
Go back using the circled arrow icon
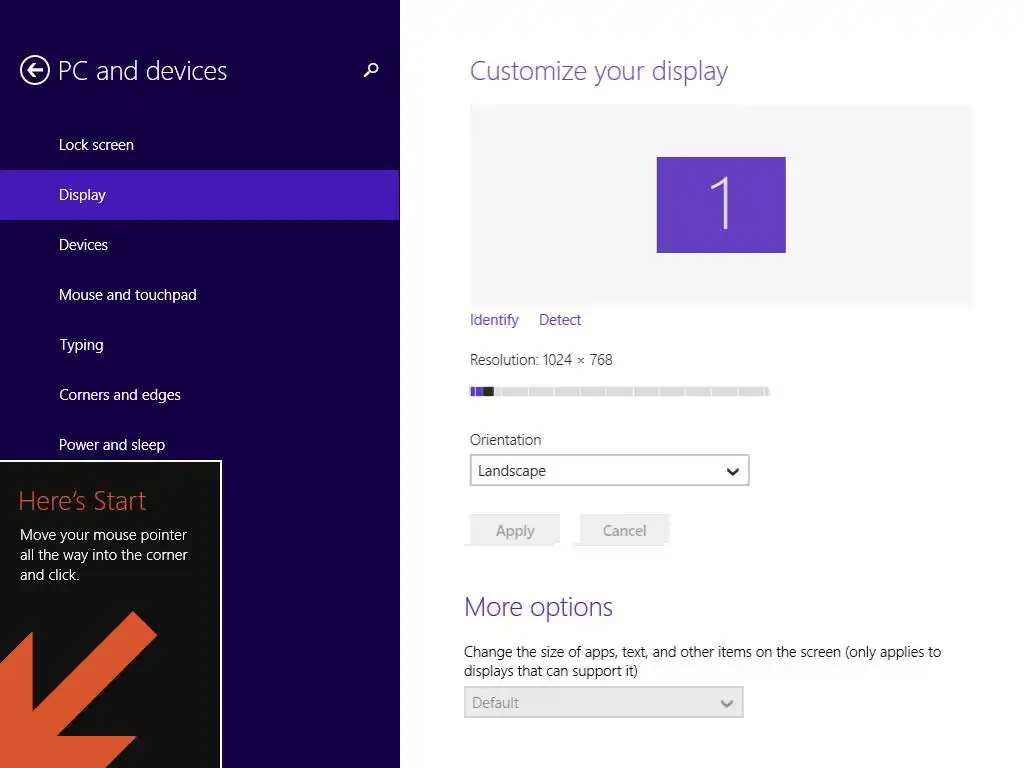tap(35, 71)
